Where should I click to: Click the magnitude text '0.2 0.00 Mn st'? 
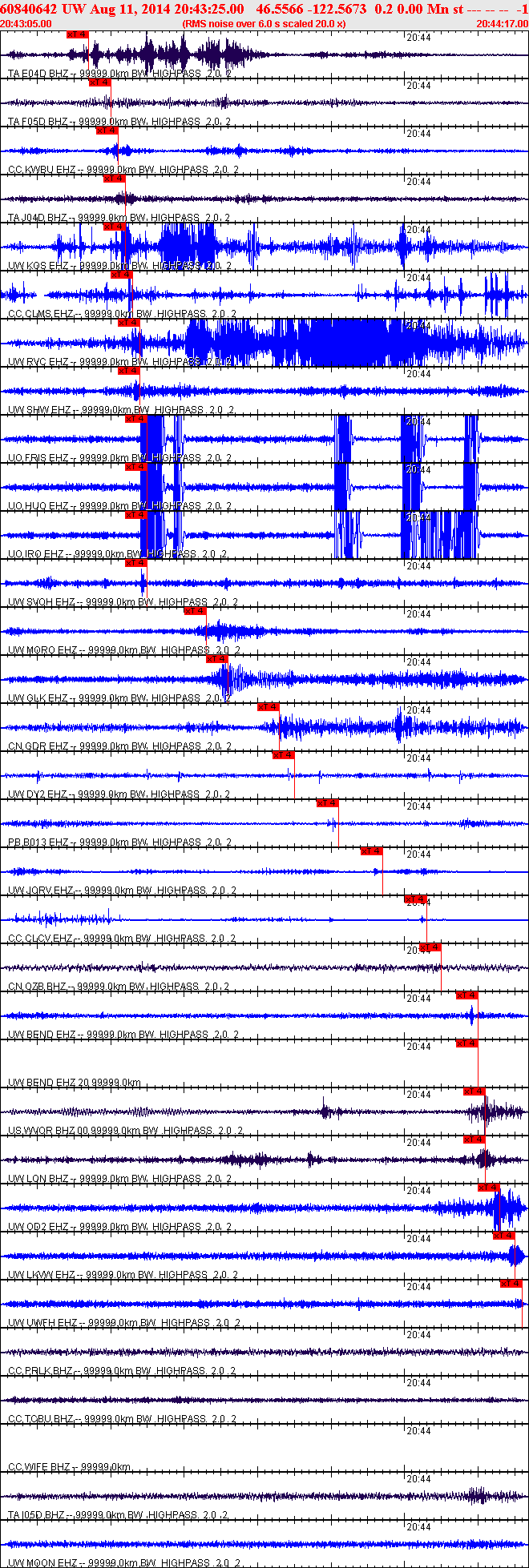[418, 9]
